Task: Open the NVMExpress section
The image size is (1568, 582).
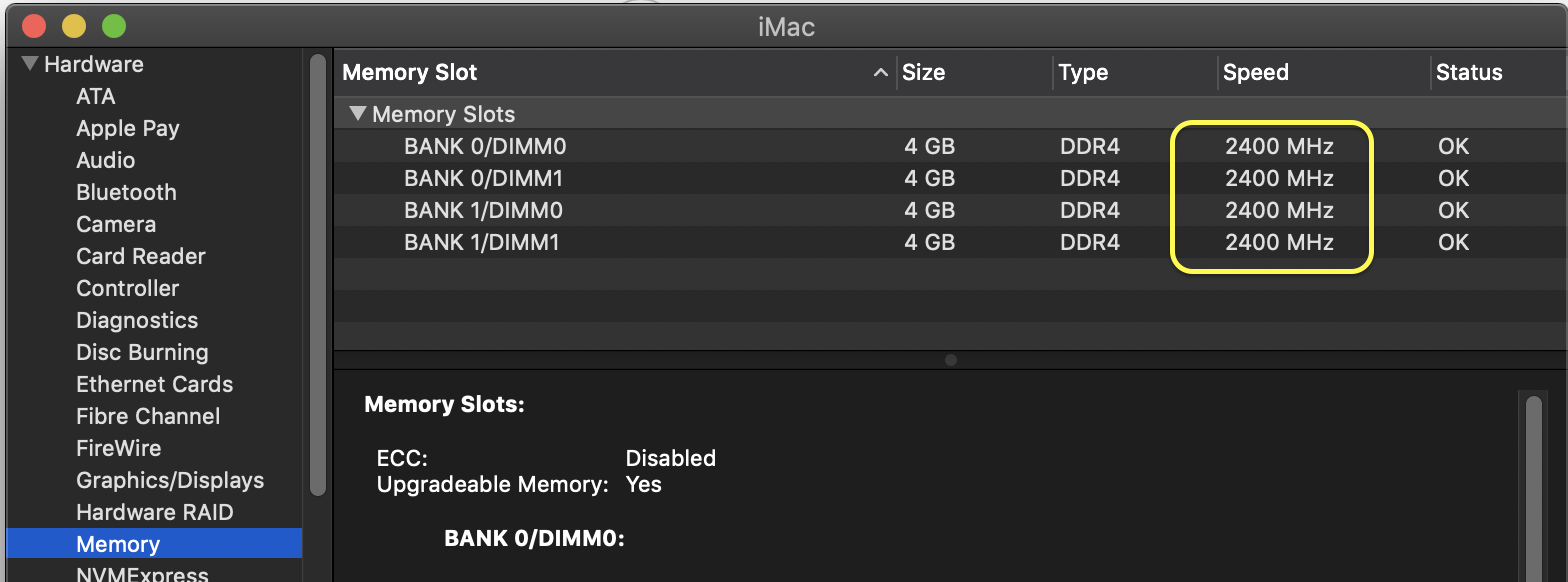Action: point(142,574)
